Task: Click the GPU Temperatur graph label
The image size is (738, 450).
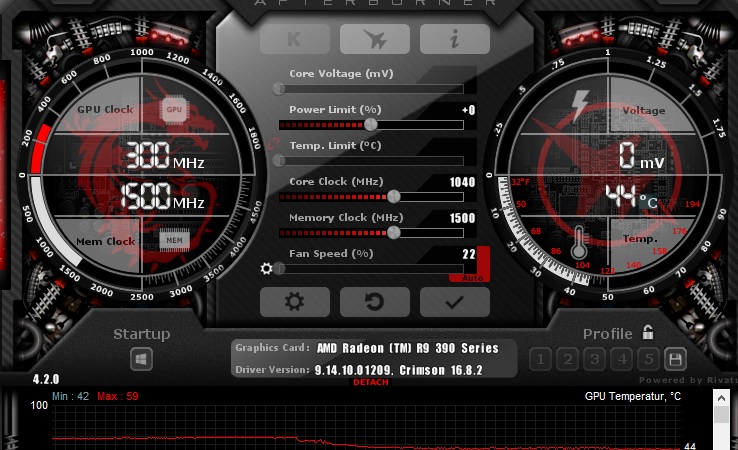Action: click(633, 396)
